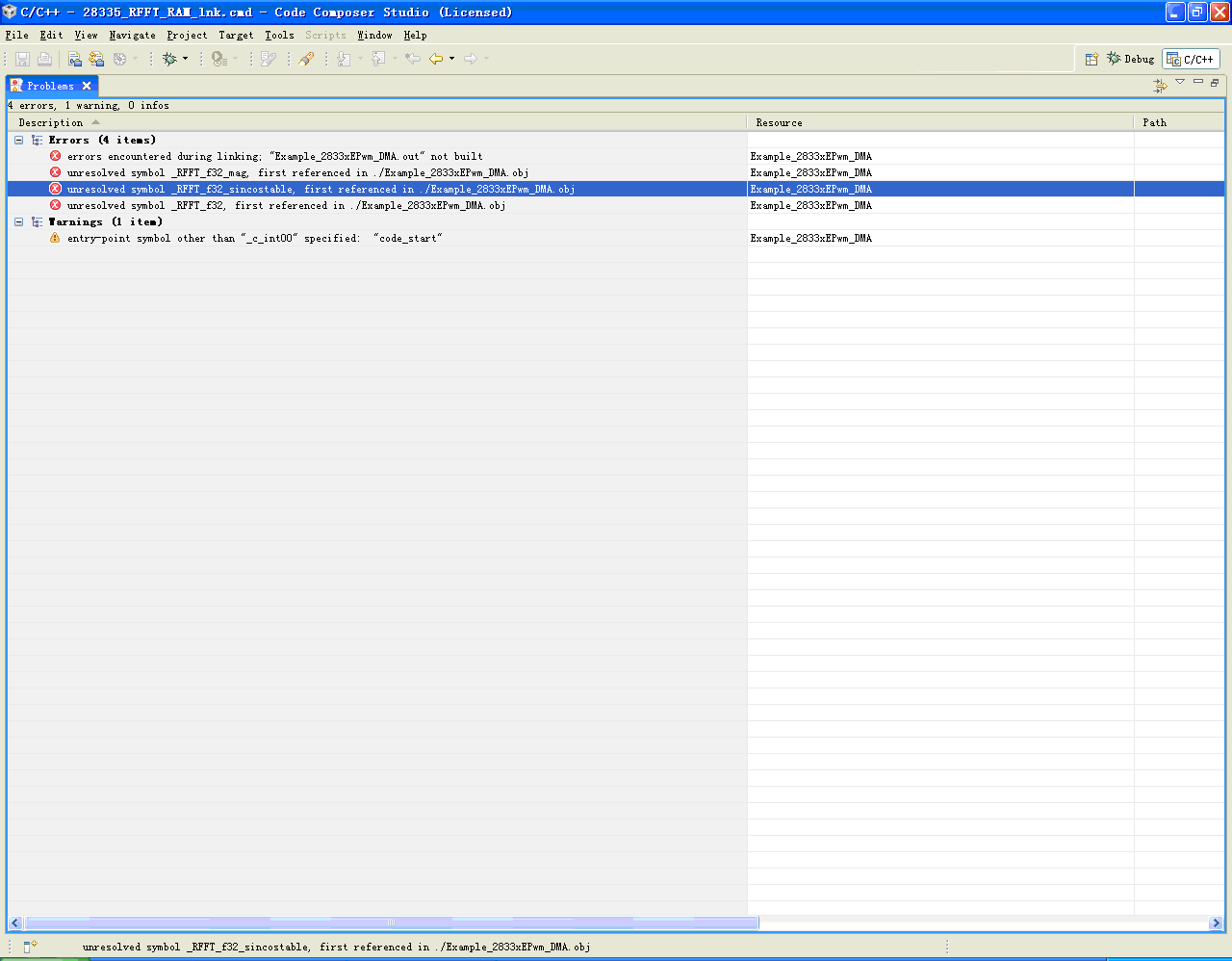Click the yellow warning icon on entry-point row
The height and width of the screenshot is (961, 1232).
55,238
